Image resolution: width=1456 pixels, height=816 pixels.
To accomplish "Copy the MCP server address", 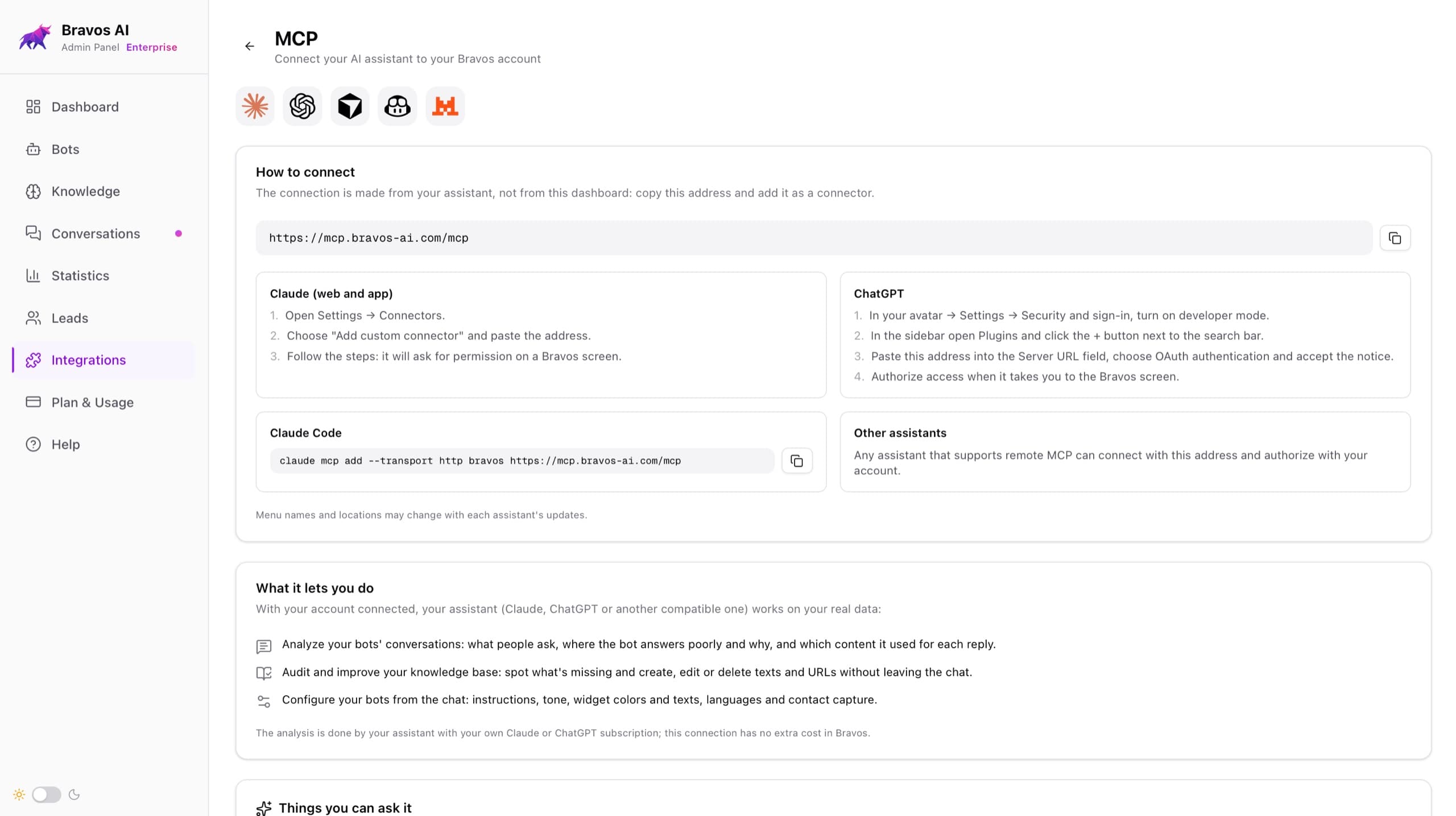I will [1395, 238].
